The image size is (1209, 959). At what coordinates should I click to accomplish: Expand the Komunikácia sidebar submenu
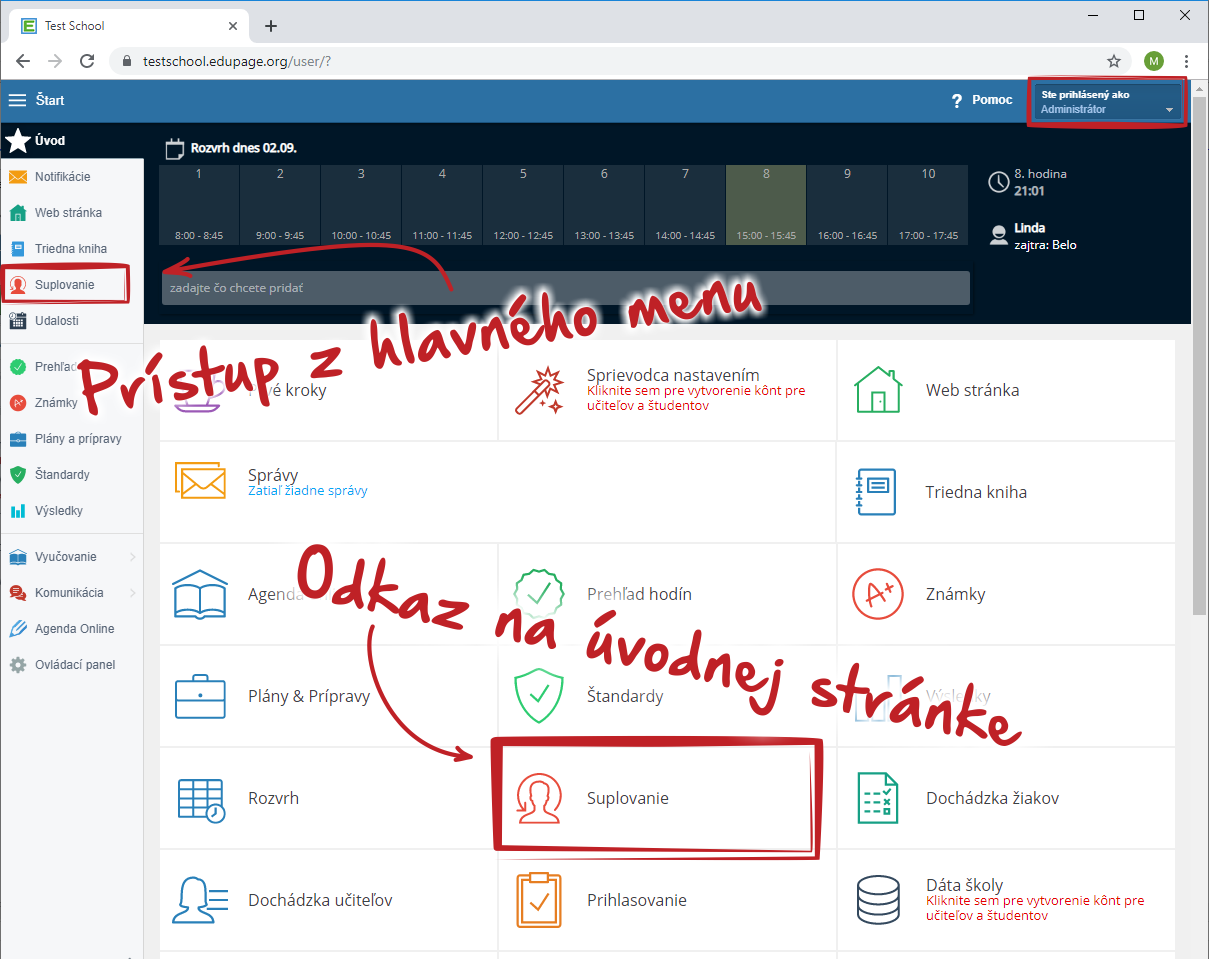point(70,592)
